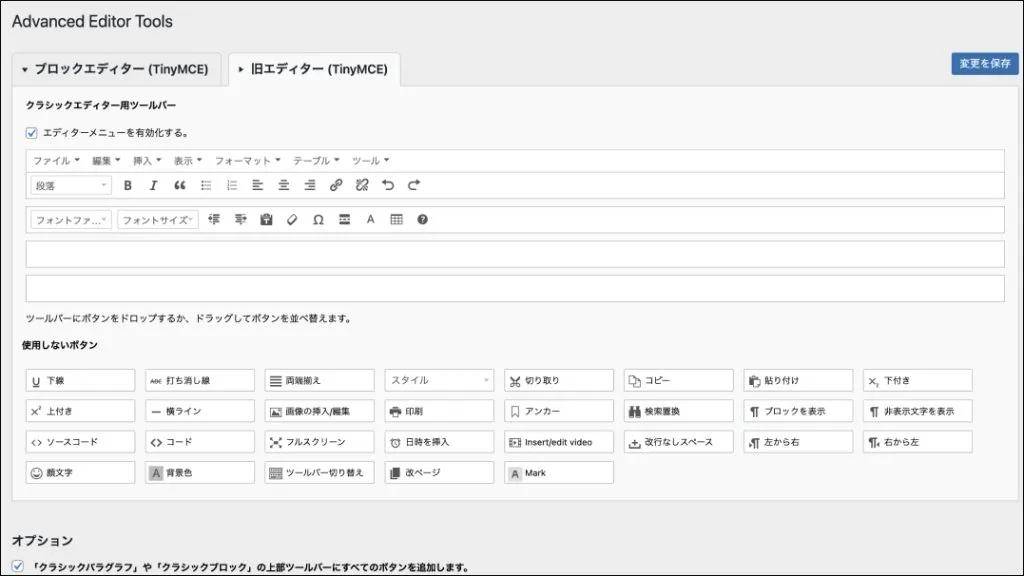This screenshot has height=576, width=1024.
Task: Click the read more tag icon
Action: pos(344,219)
